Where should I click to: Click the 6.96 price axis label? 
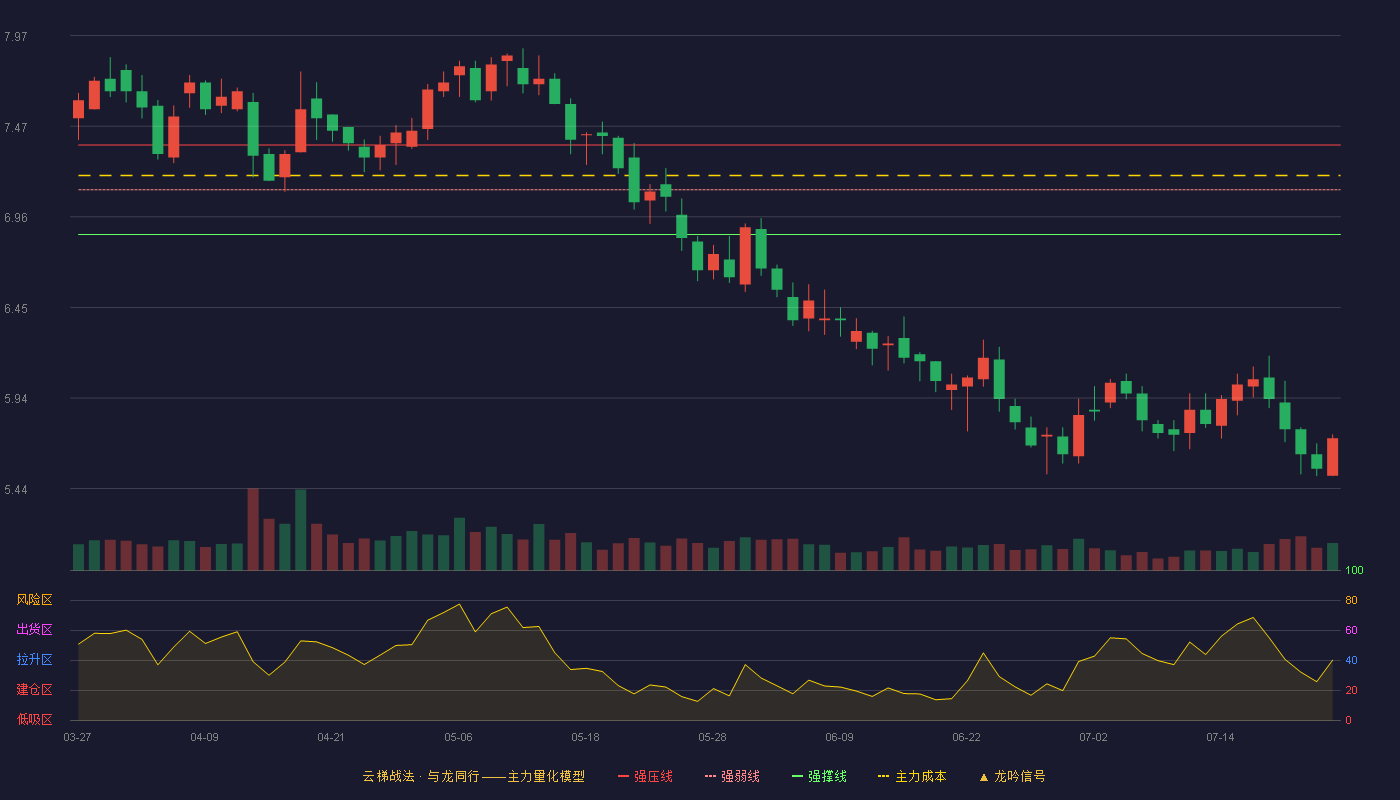pos(16,218)
